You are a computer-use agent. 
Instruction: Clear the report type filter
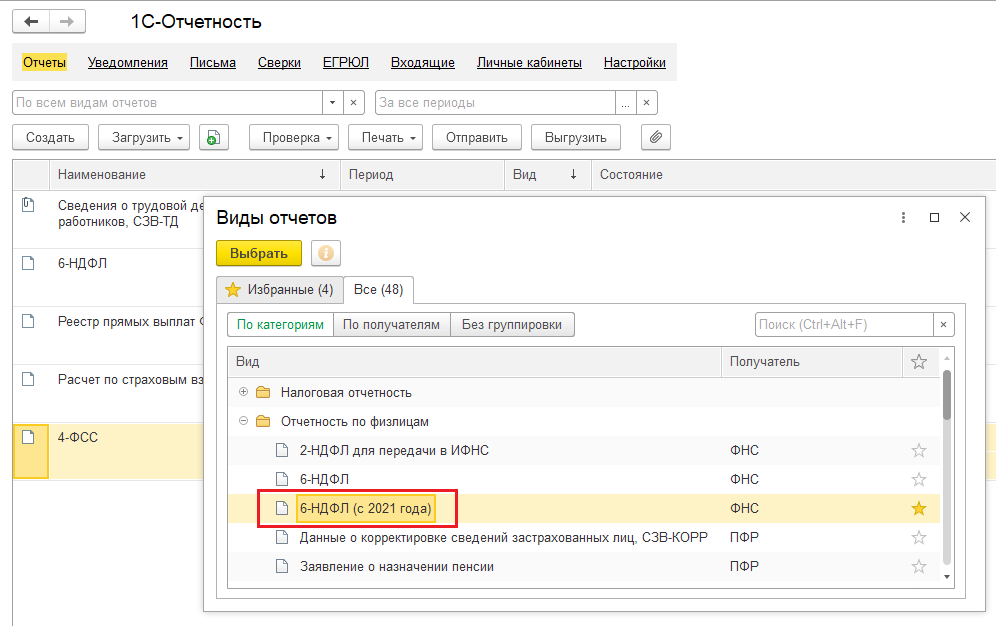[x=354, y=103]
